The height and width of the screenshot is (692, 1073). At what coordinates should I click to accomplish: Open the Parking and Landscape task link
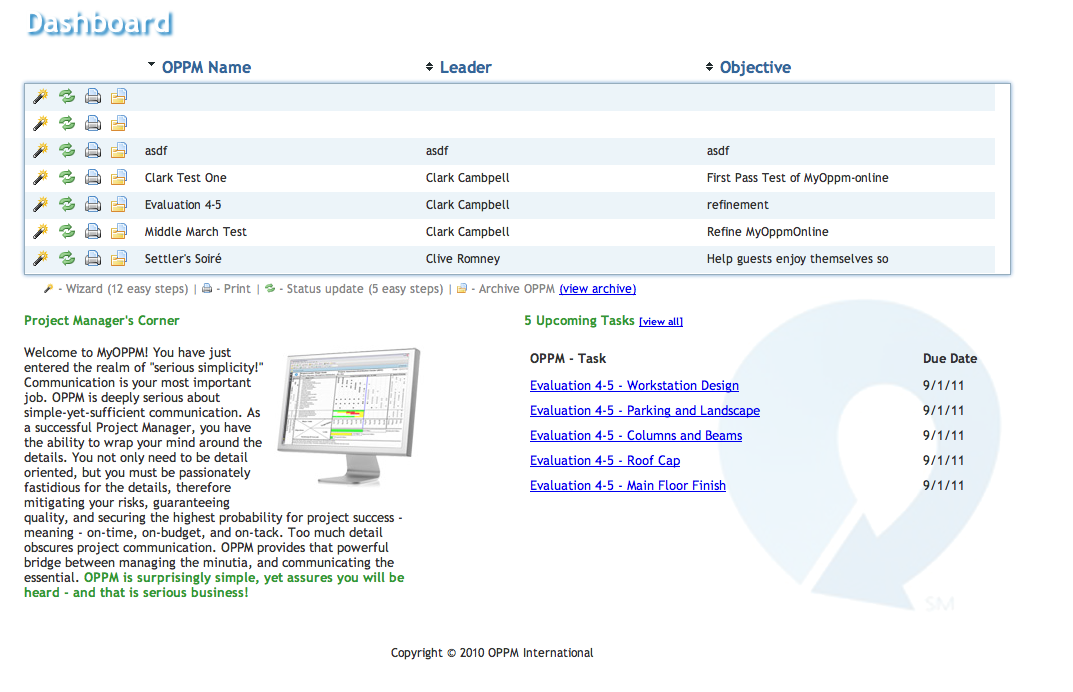click(x=645, y=411)
